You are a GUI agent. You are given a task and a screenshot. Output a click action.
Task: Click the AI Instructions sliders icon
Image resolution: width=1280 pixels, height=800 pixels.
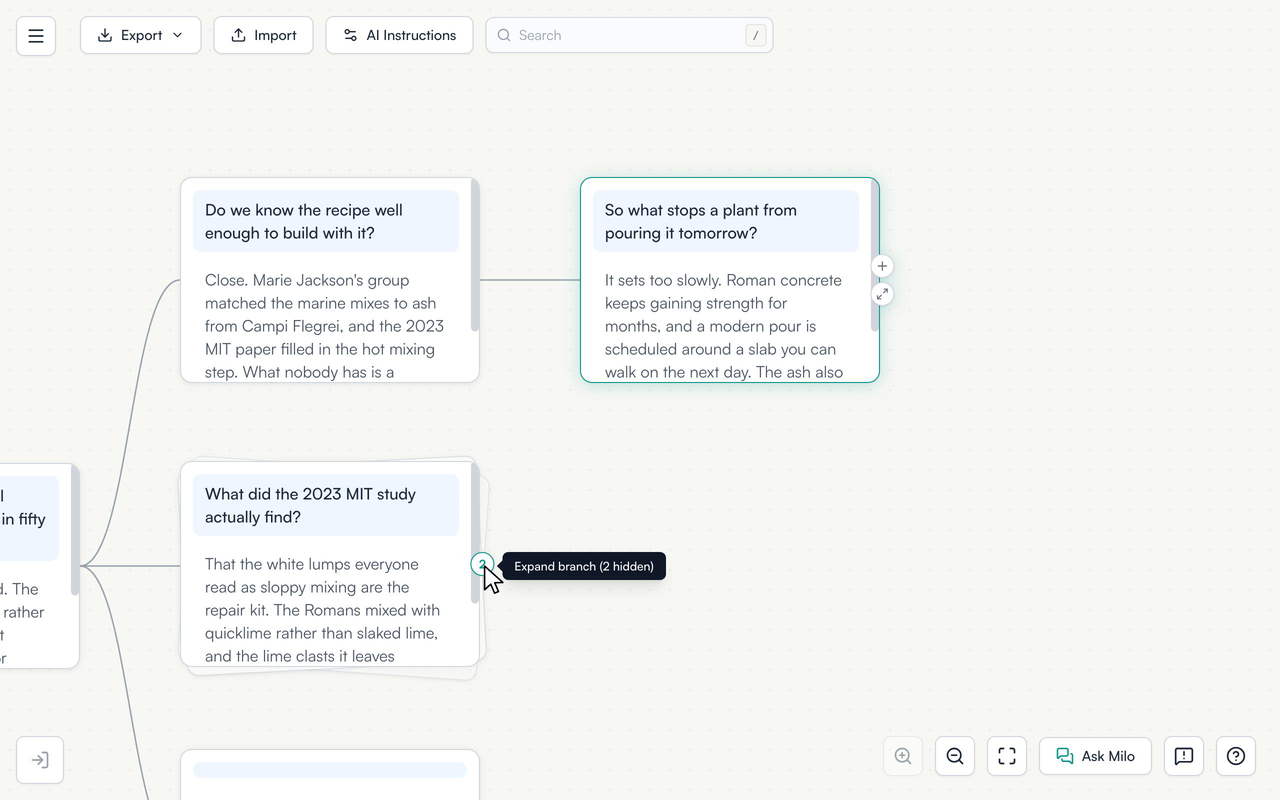(350, 35)
